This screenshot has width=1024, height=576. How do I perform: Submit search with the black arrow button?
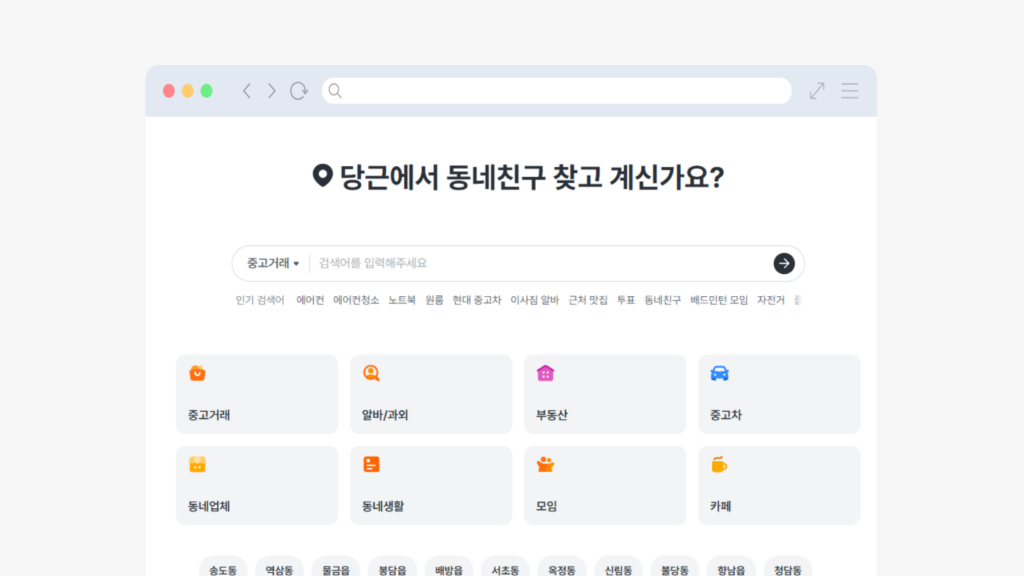[x=784, y=263]
